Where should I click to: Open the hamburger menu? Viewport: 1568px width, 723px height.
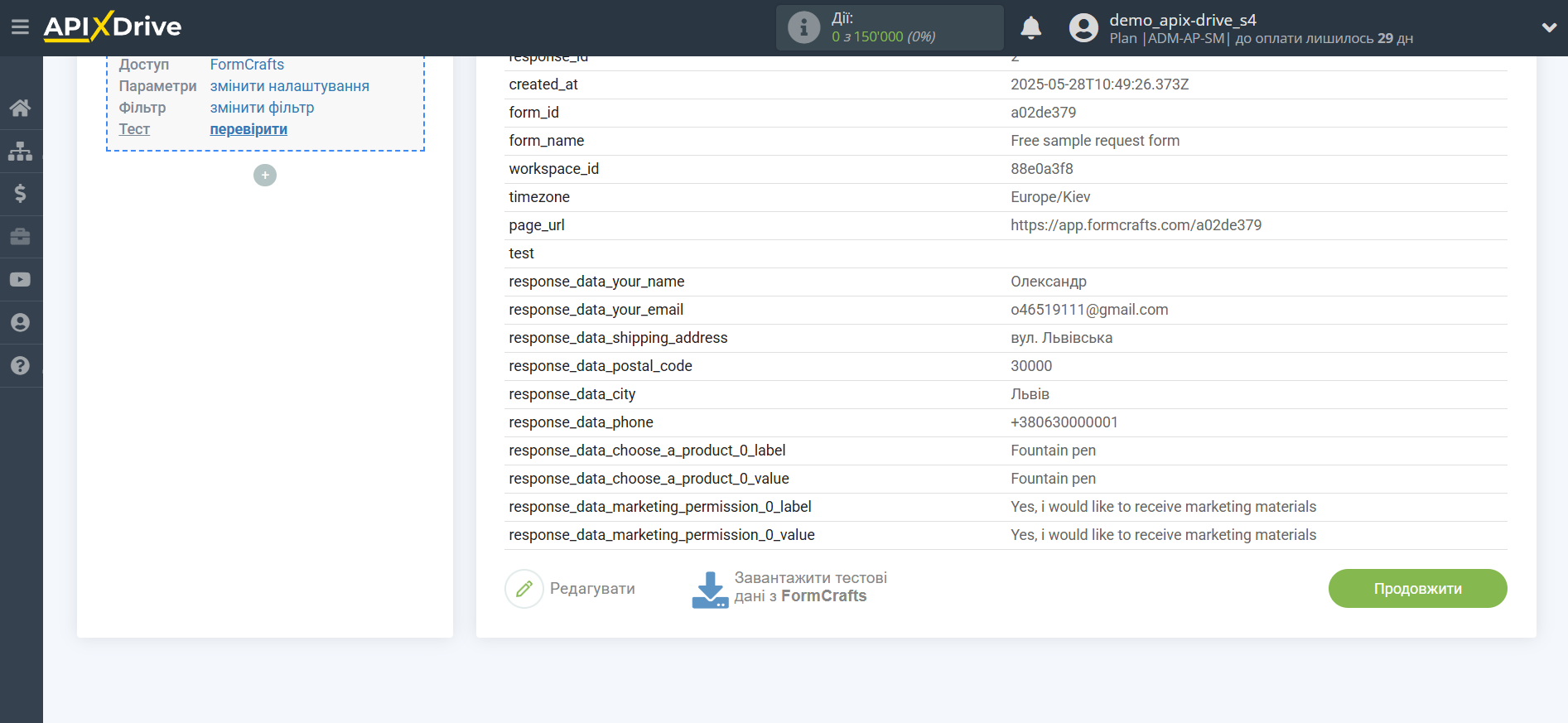click(20, 27)
